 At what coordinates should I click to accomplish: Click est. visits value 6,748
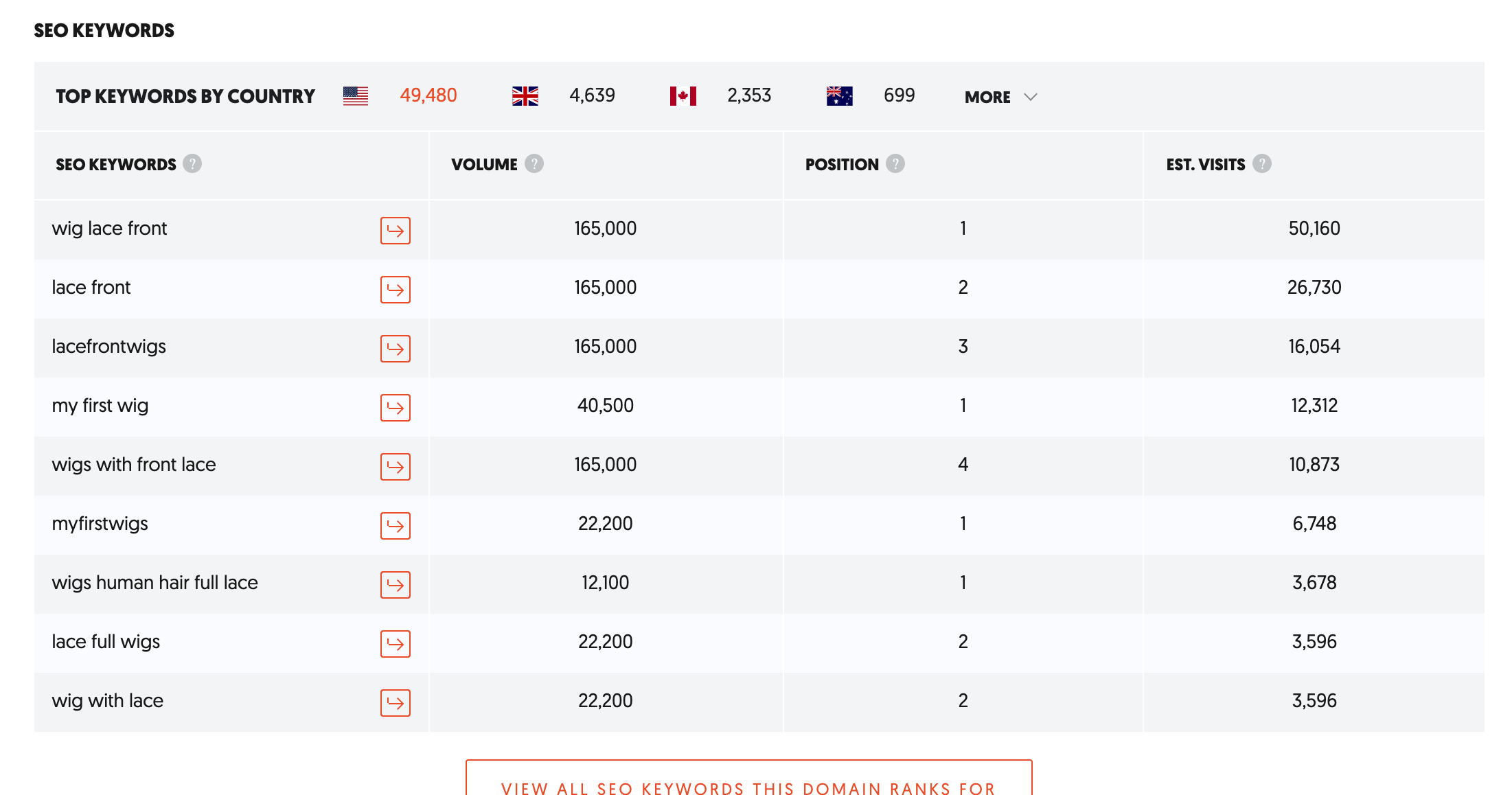click(1314, 524)
